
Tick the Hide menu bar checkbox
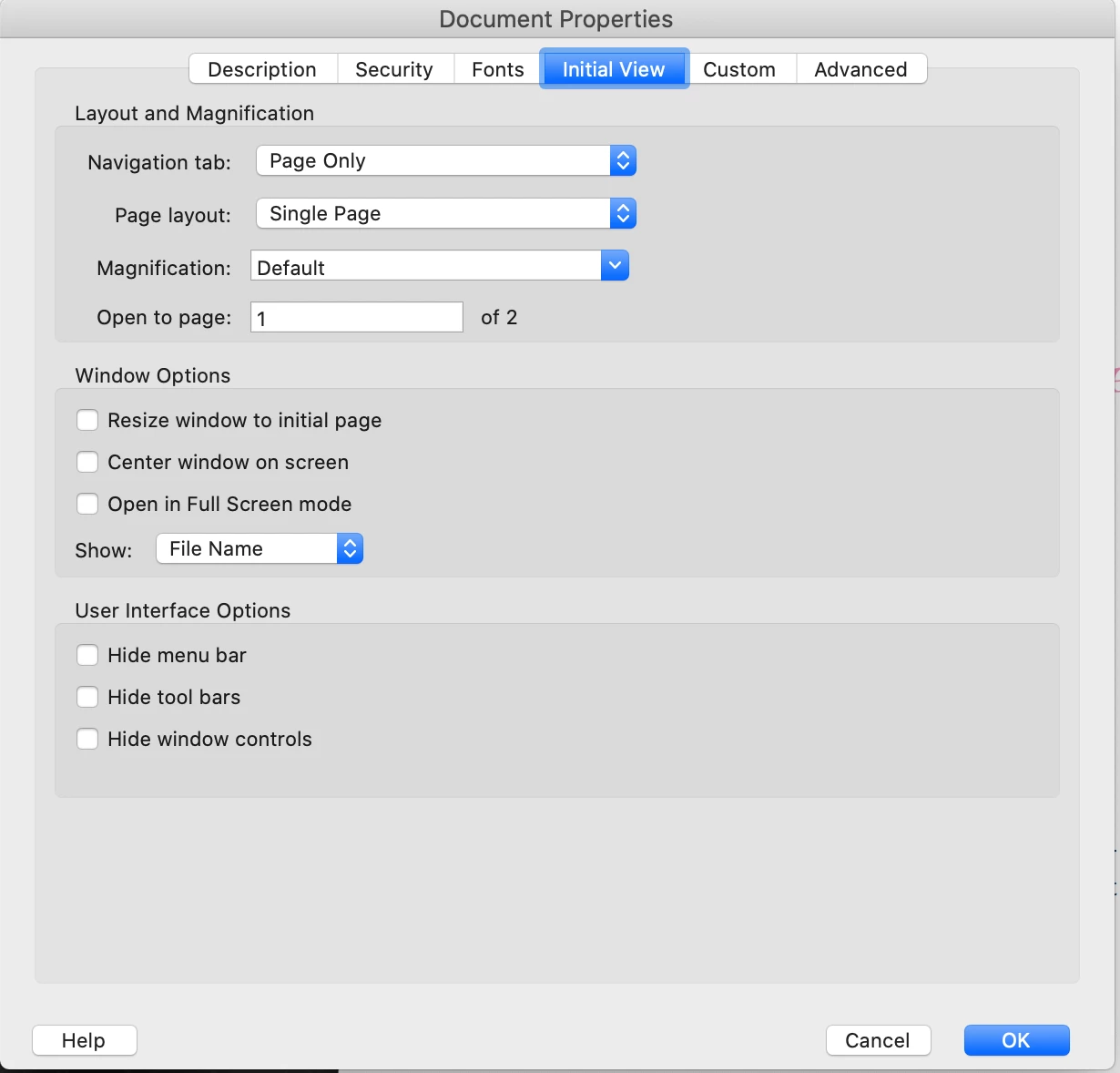87,655
